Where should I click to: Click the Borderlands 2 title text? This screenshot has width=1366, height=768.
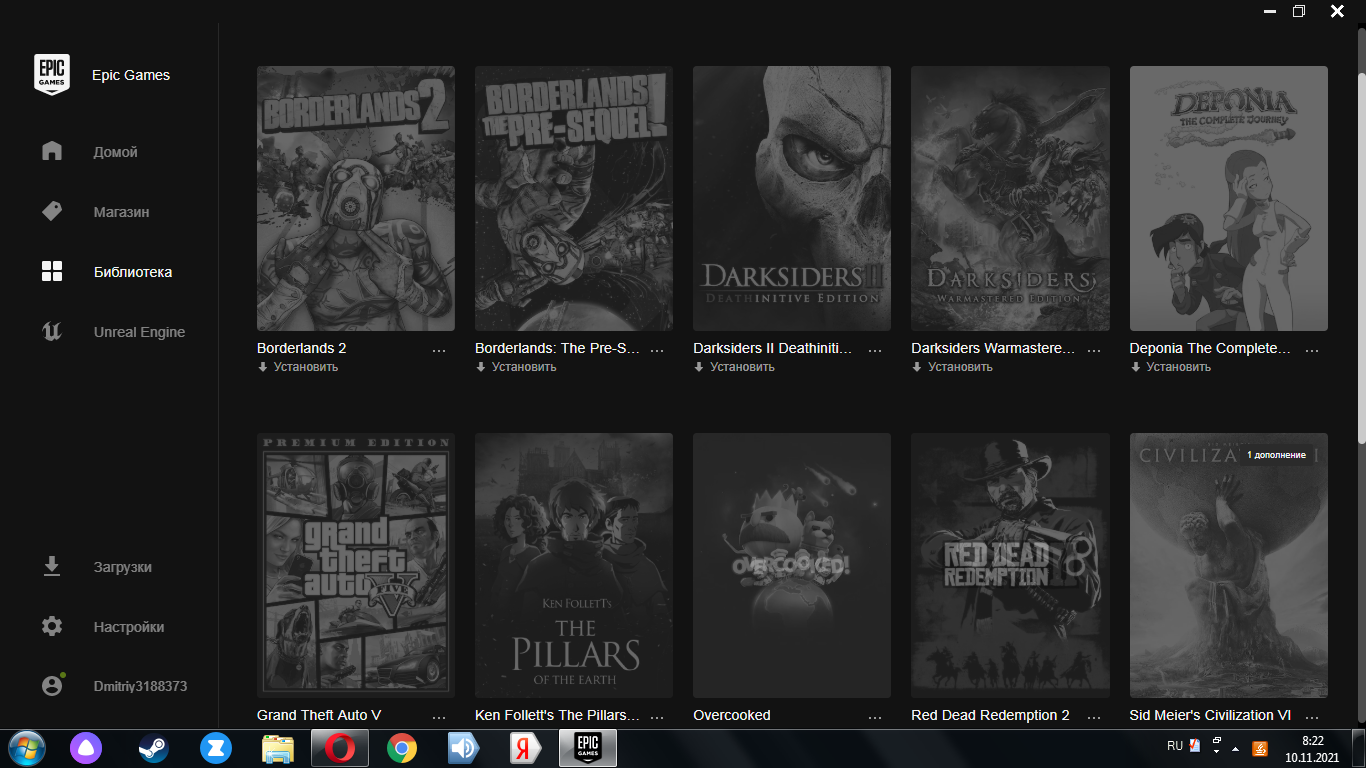302,349
